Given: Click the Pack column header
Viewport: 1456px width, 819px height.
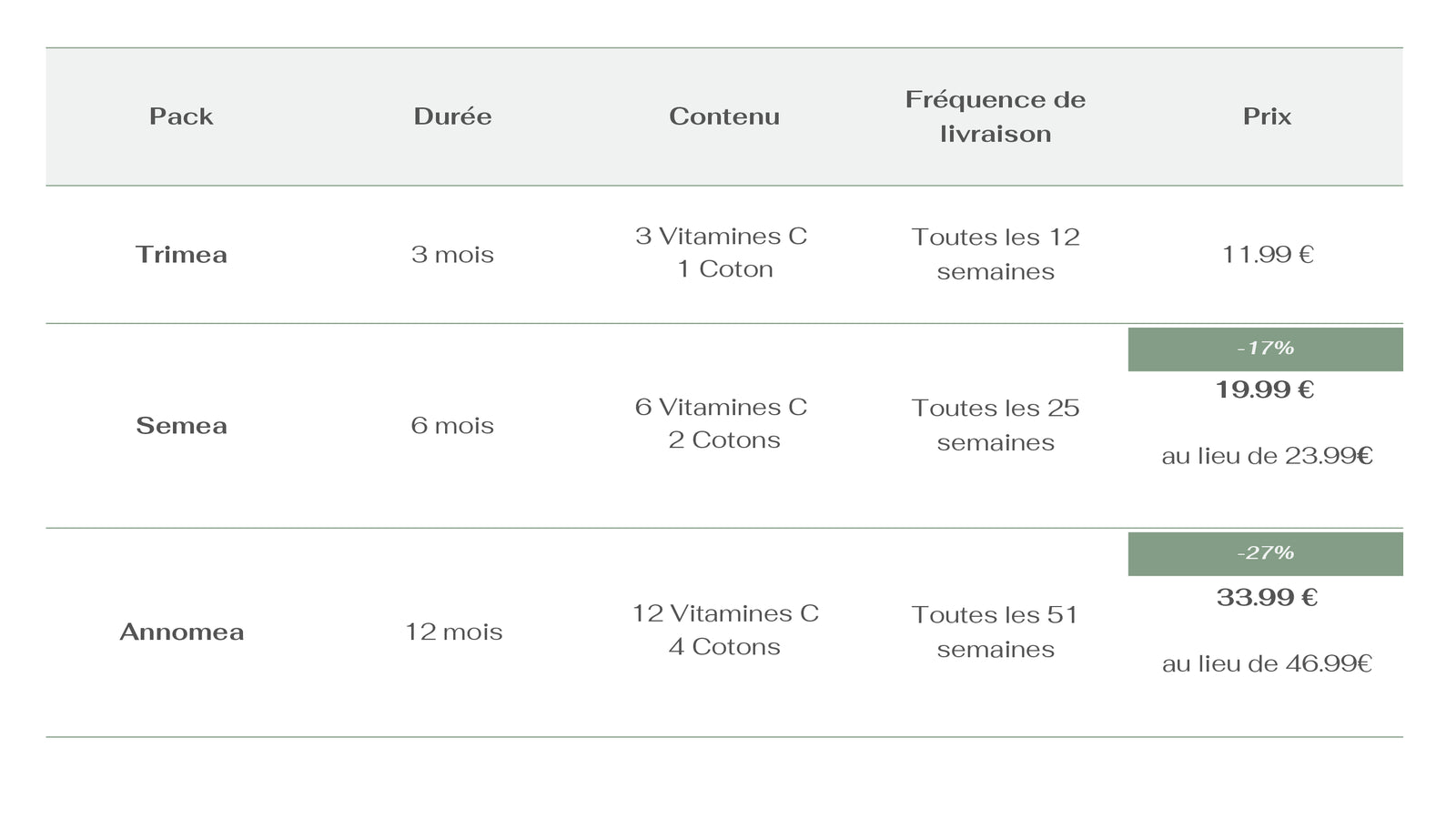Looking at the screenshot, I should pyautogui.click(x=181, y=116).
